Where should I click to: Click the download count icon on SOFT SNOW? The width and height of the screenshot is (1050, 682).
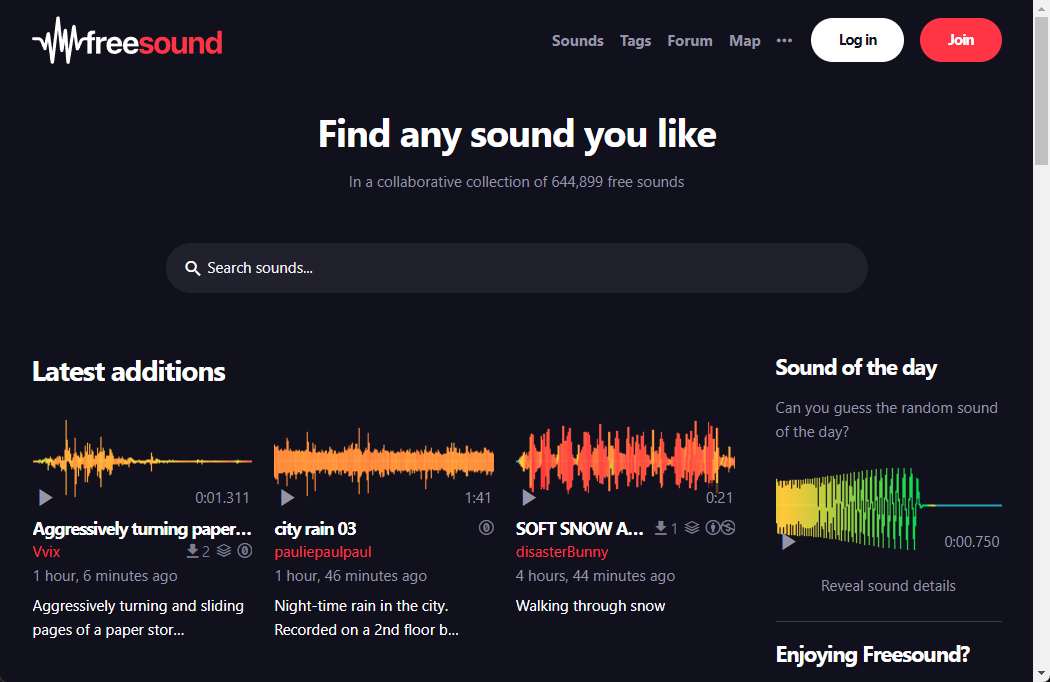point(660,527)
